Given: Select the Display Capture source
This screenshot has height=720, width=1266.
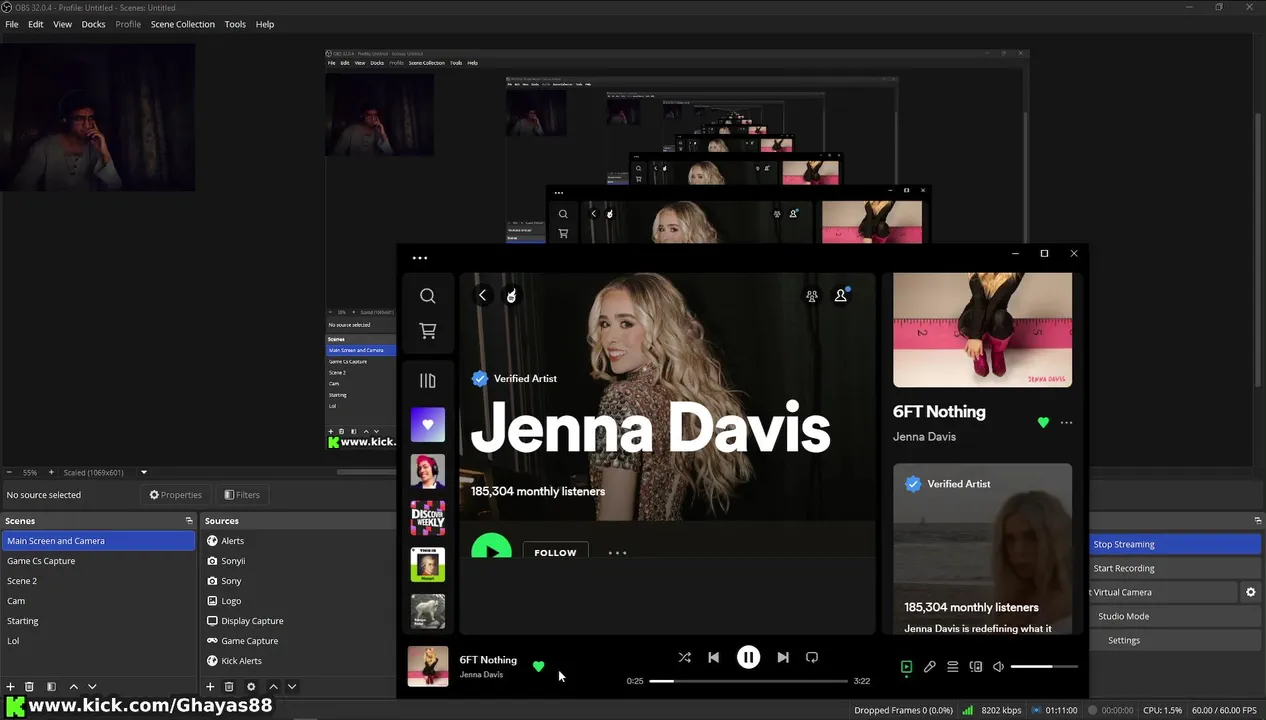Looking at the screenshot, I should point(300,621).
